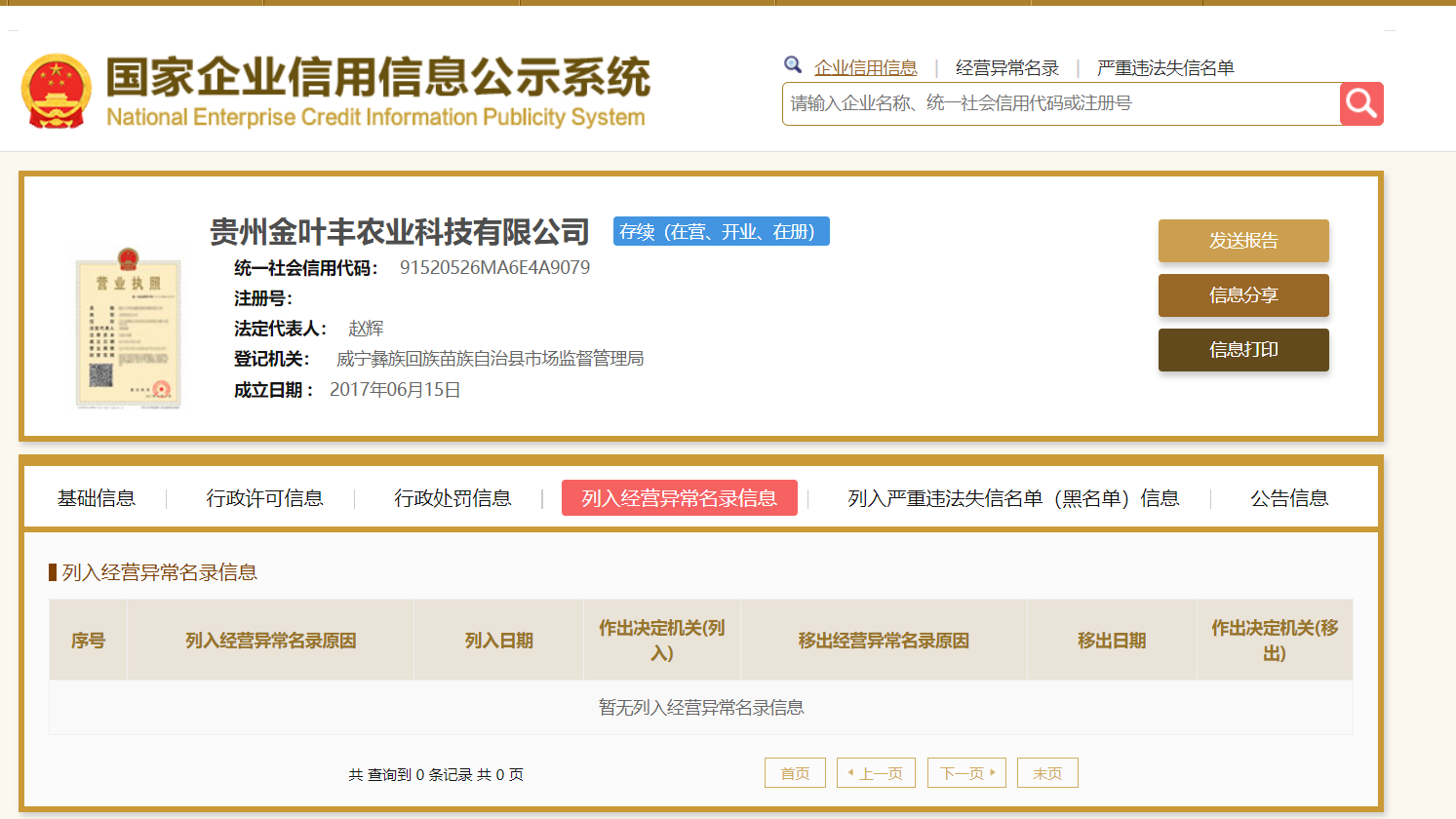
Task: Open the 列入严重违法失信名单（黑名单）信息 tab
Action: [x=1013, y=498]
